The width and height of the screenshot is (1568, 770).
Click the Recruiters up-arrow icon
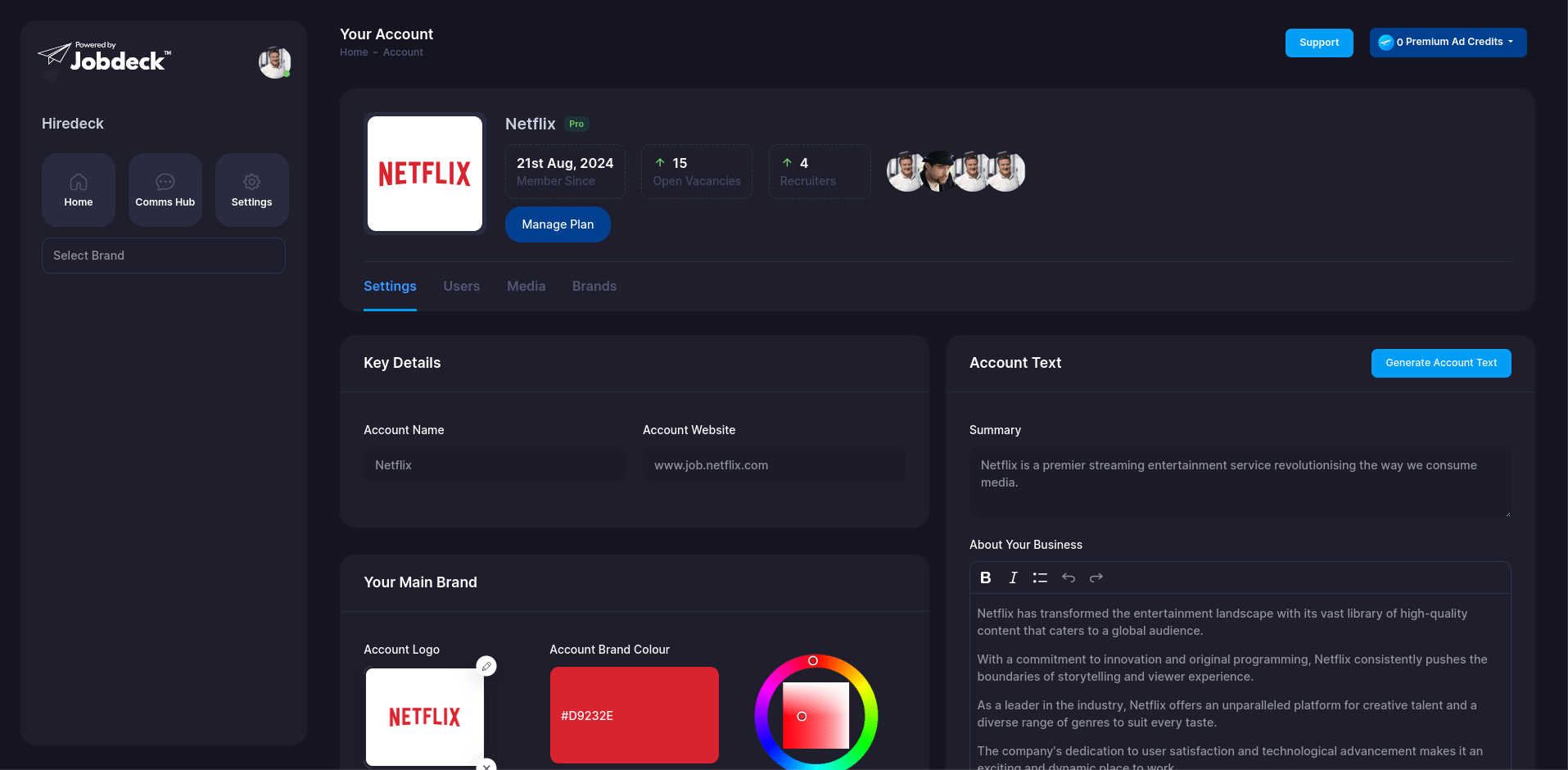click(787, 163)
